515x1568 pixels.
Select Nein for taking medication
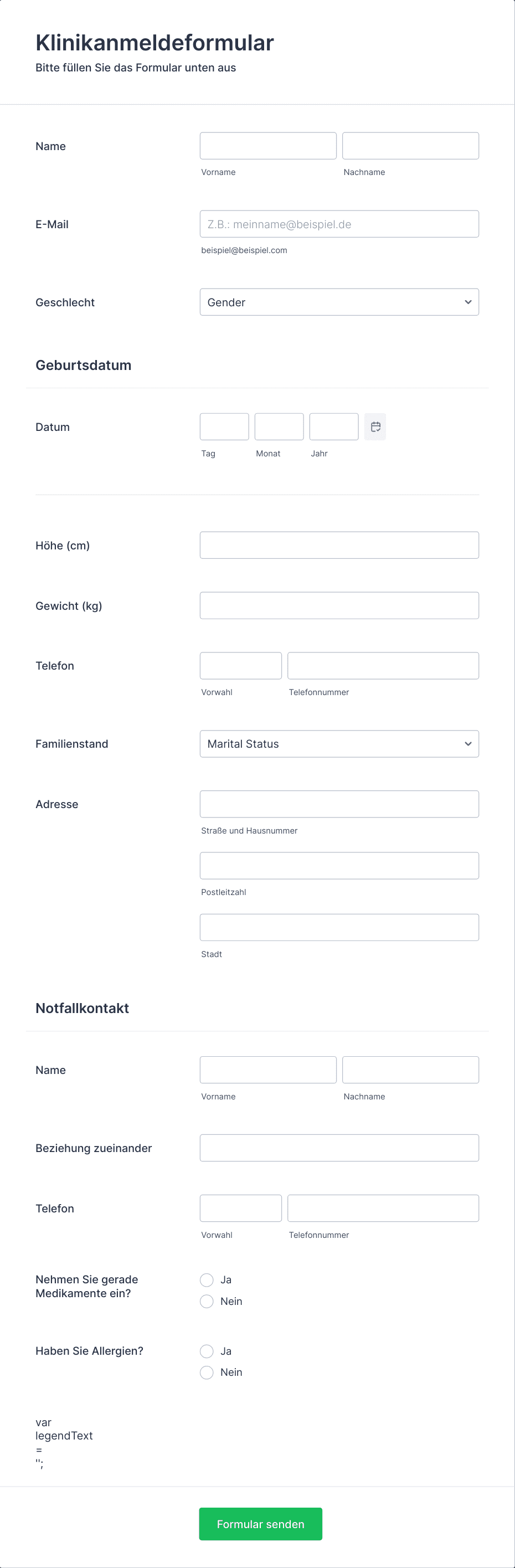coord(207,1301)
